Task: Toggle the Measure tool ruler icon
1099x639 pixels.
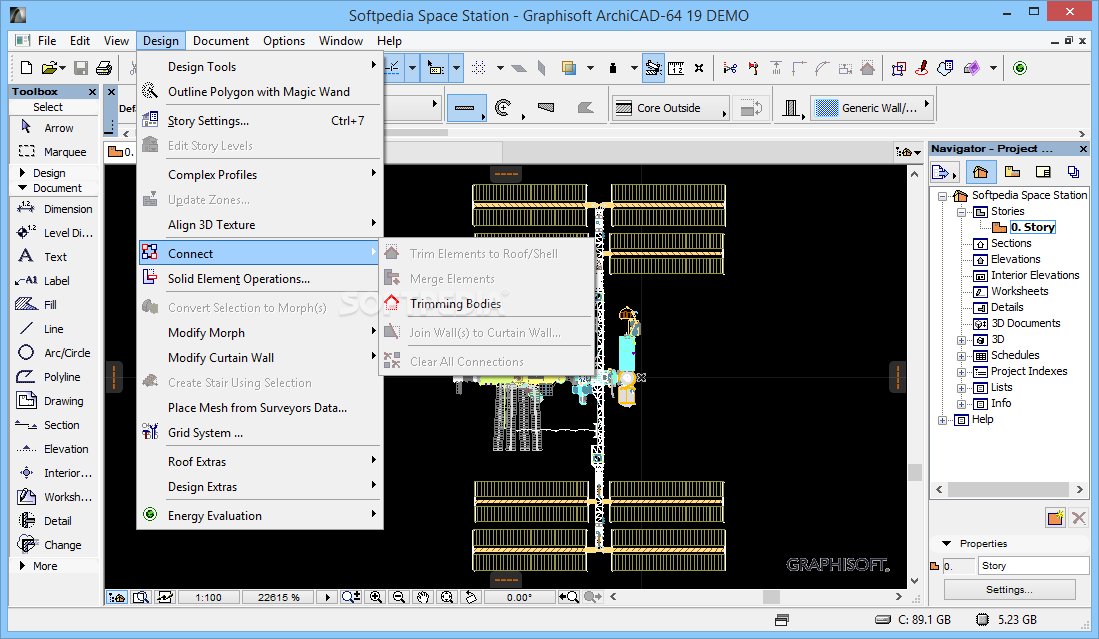Action: tap(676, 68)
